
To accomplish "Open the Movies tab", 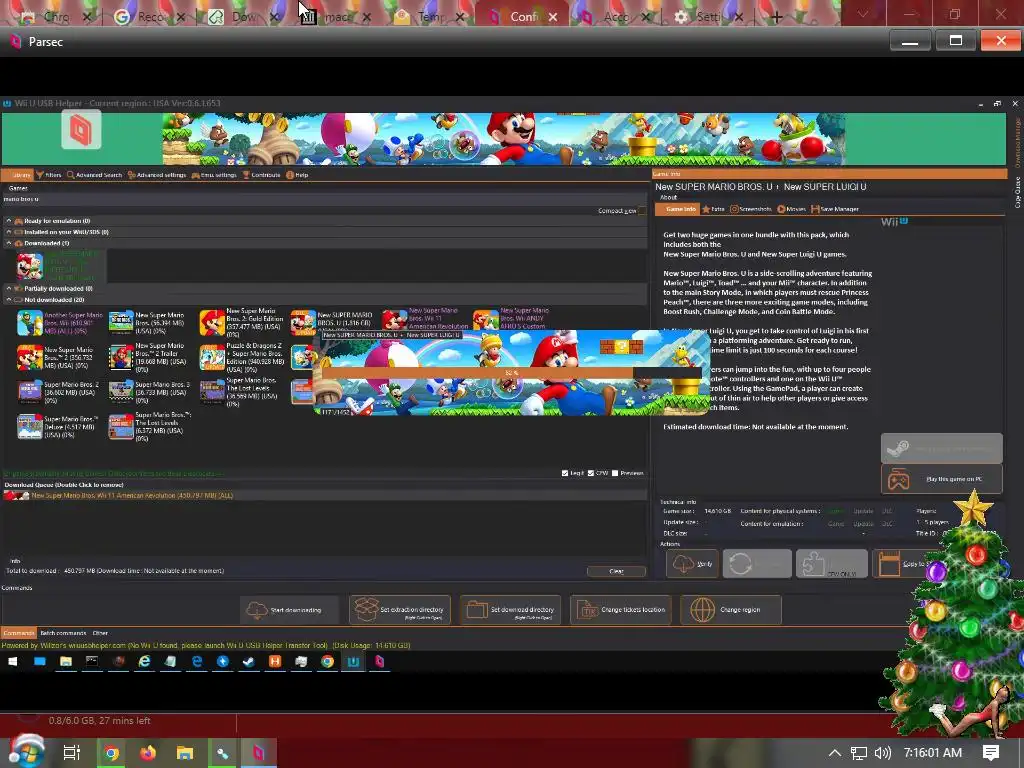I will click(792, 209).
